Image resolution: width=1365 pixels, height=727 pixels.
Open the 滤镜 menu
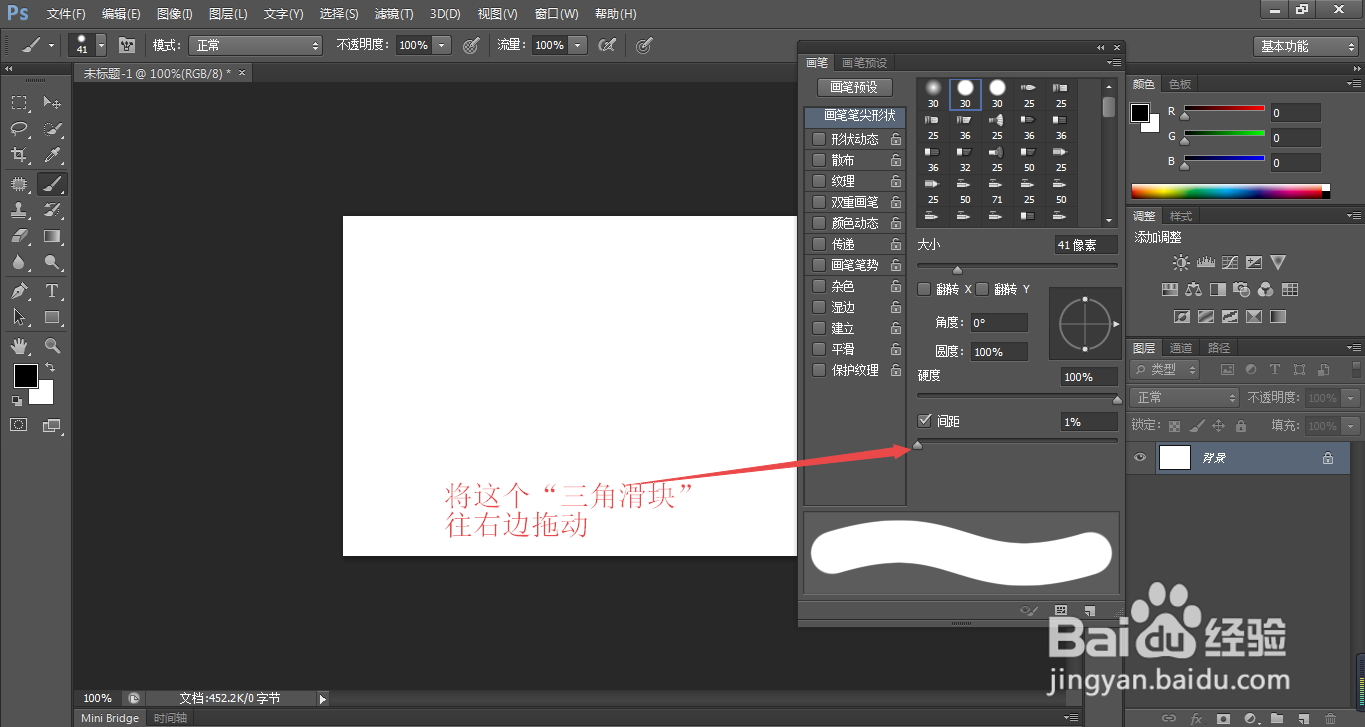pos(393,13)
